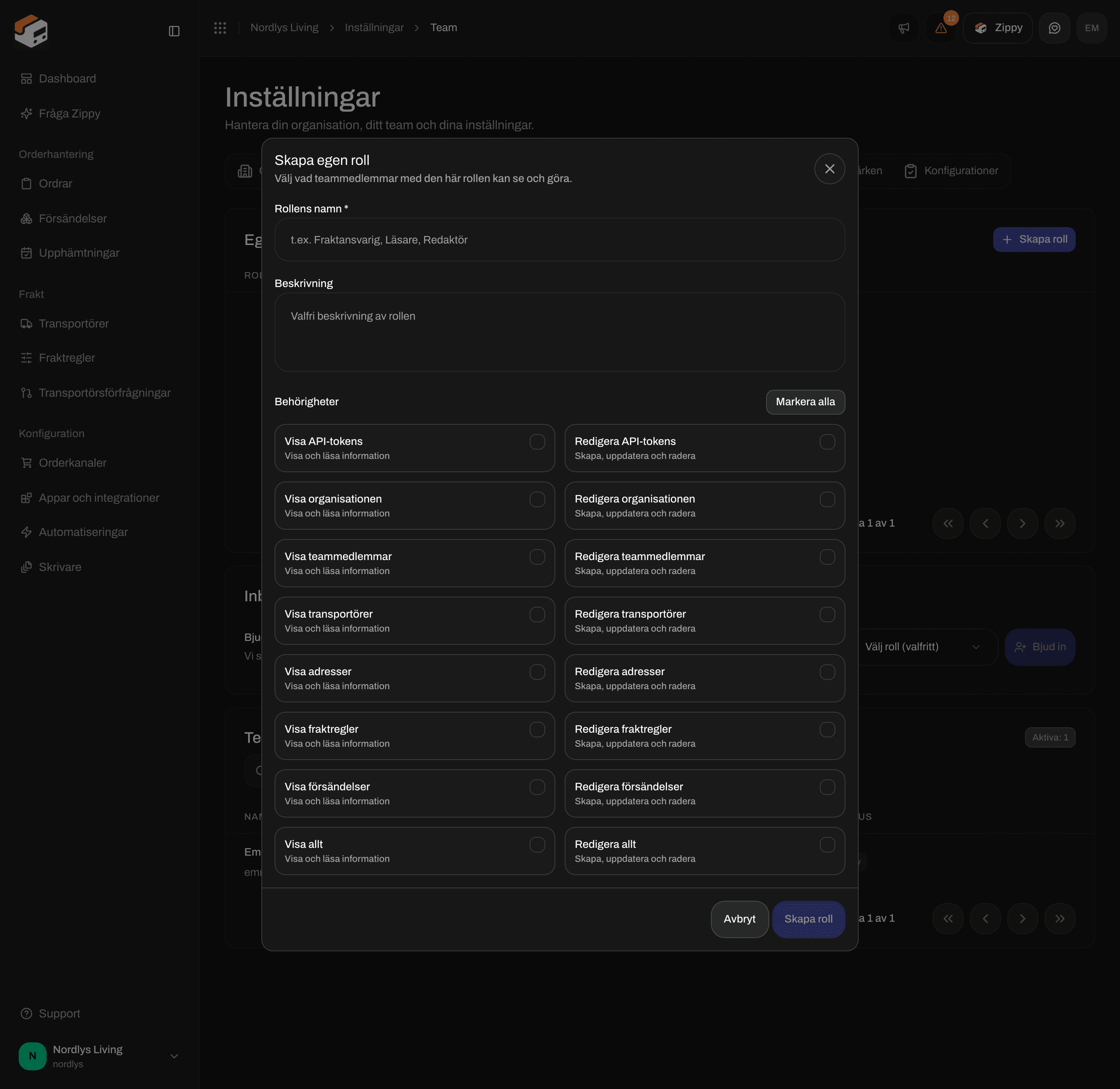The height and width of the screenshot is (1089, 1120).
Task: Focus the Rollens namn input field
Action: (560, 240)
